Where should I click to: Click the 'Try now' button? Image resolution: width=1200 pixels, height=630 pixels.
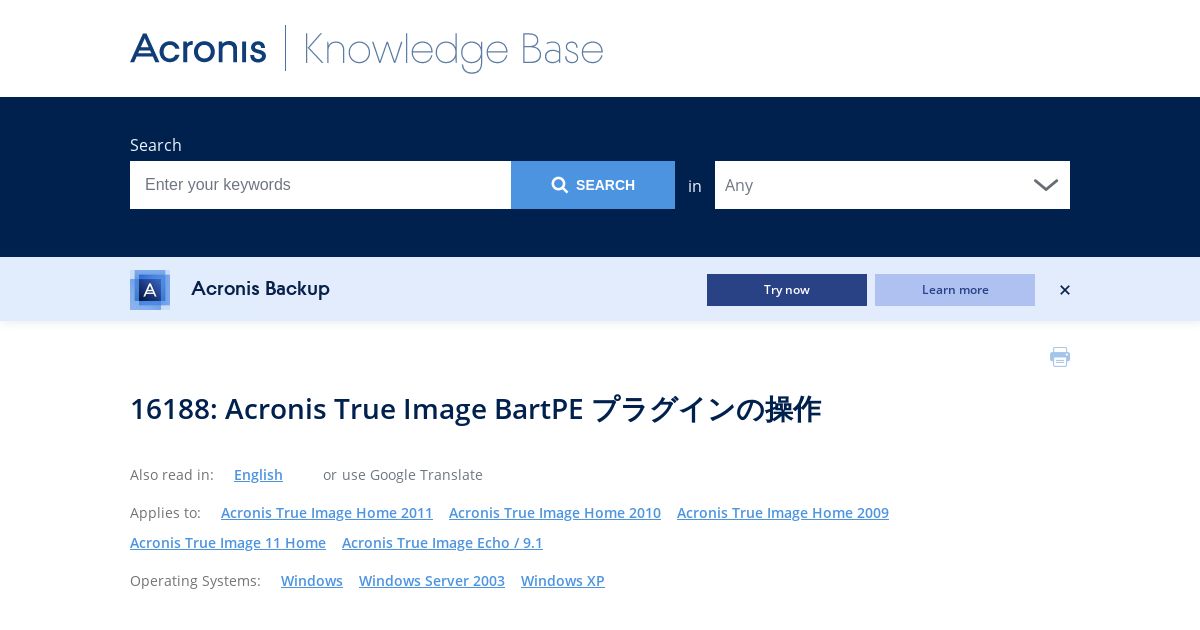pos(787,290)
